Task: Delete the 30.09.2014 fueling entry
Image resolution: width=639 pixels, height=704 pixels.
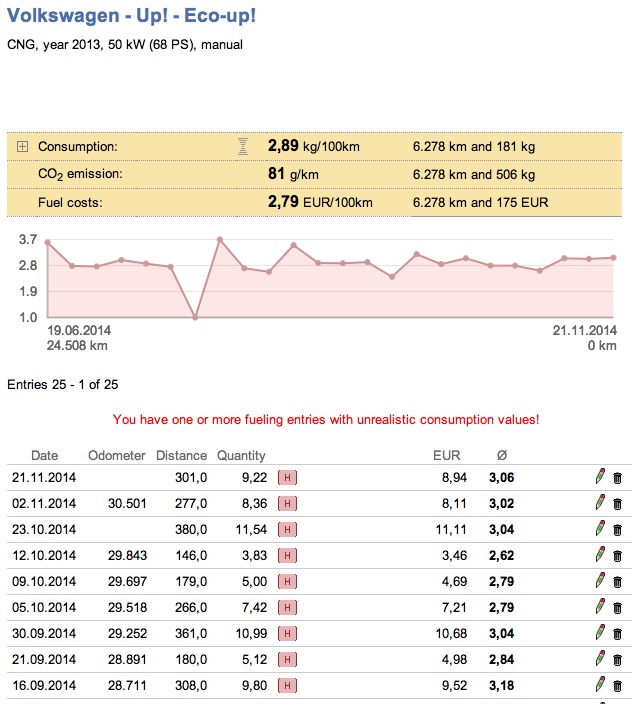Action: tap(617, 634)
